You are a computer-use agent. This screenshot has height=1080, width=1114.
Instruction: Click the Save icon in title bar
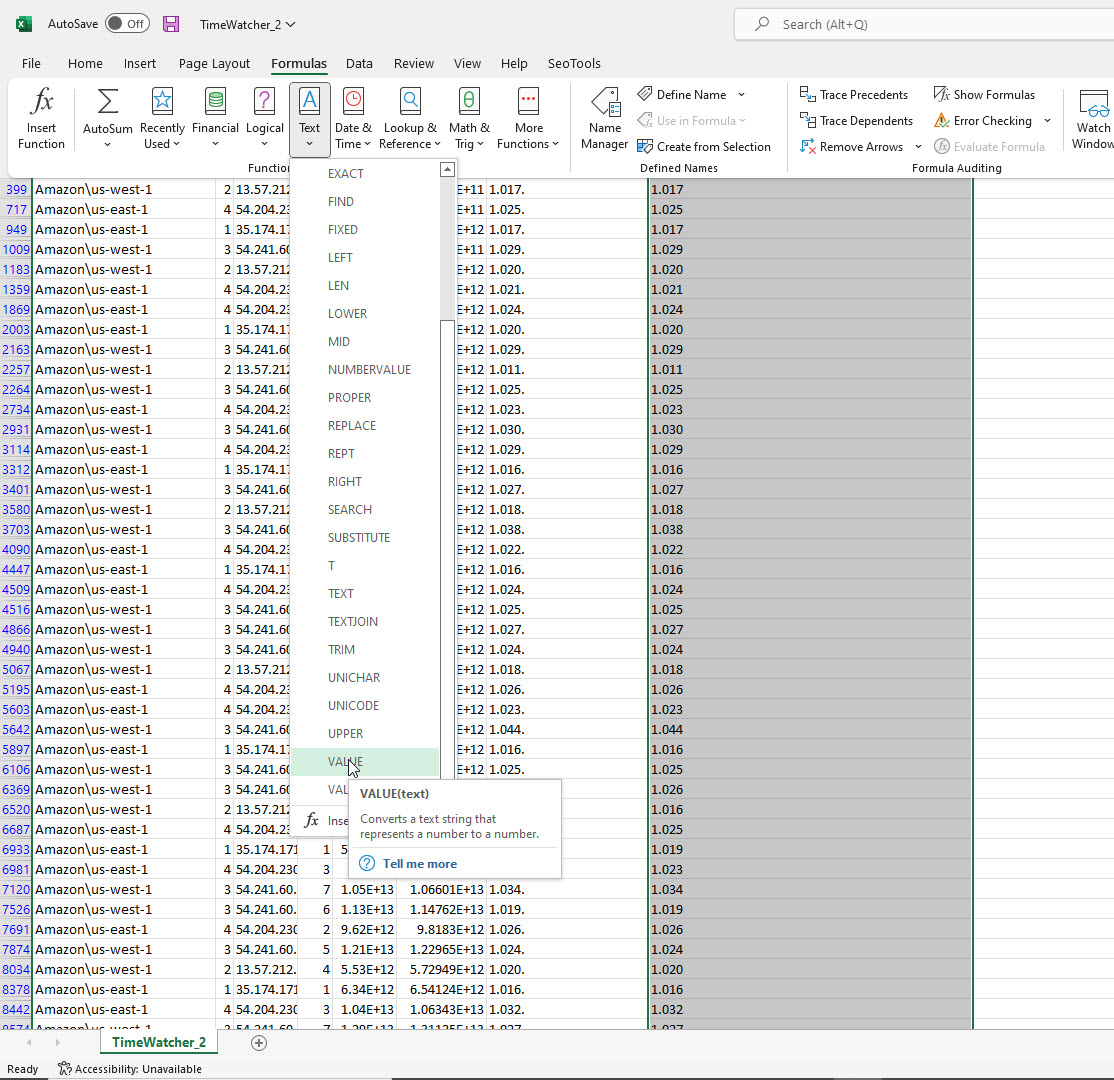pos(171,24)
